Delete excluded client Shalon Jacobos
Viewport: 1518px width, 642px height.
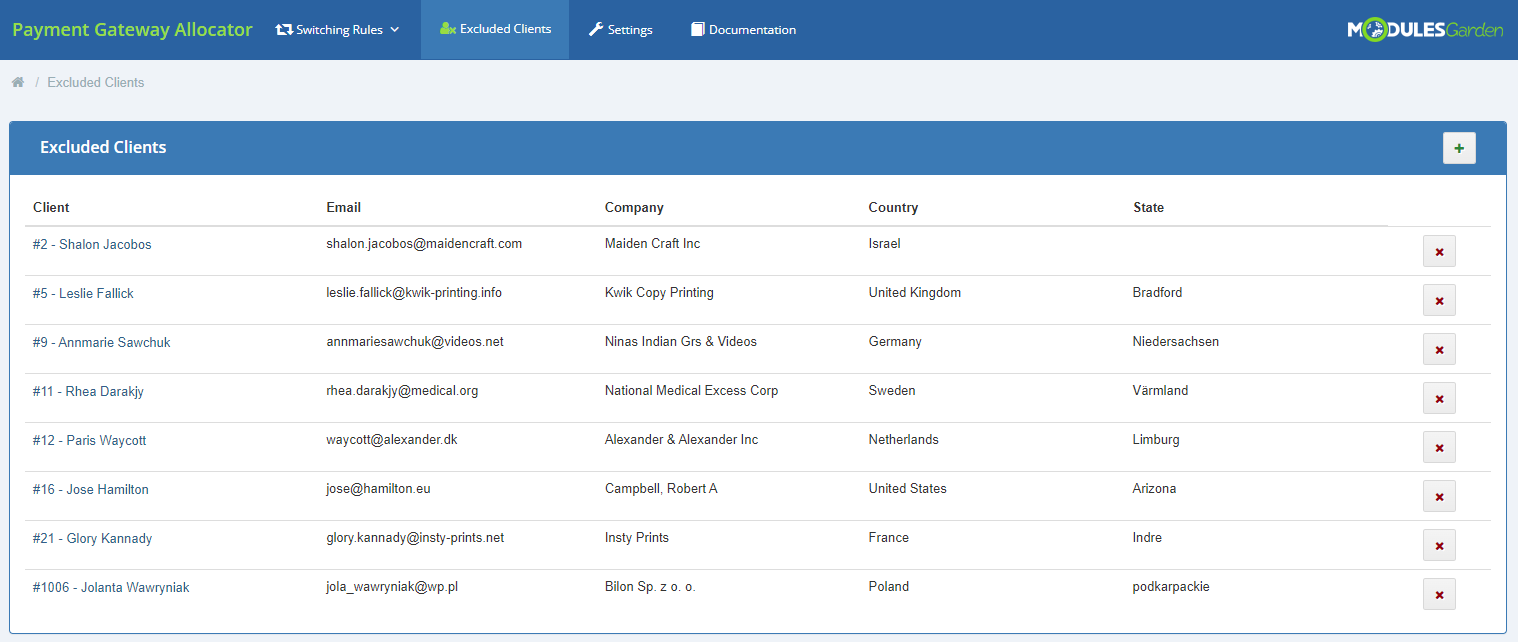point(1439,251)
